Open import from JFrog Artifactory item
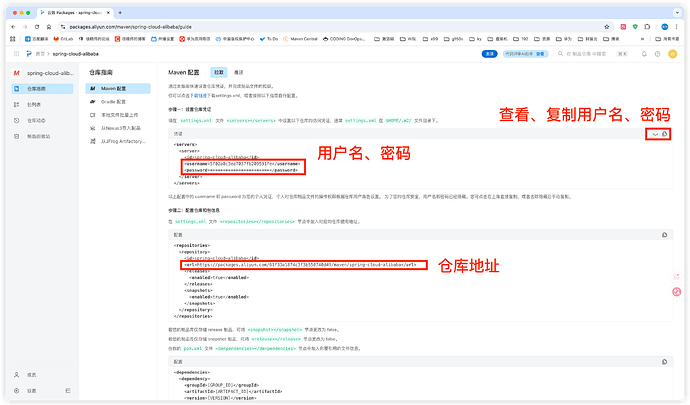Image resolution: width=690 pixels, height=405 pixels. [x=118, y=141]
